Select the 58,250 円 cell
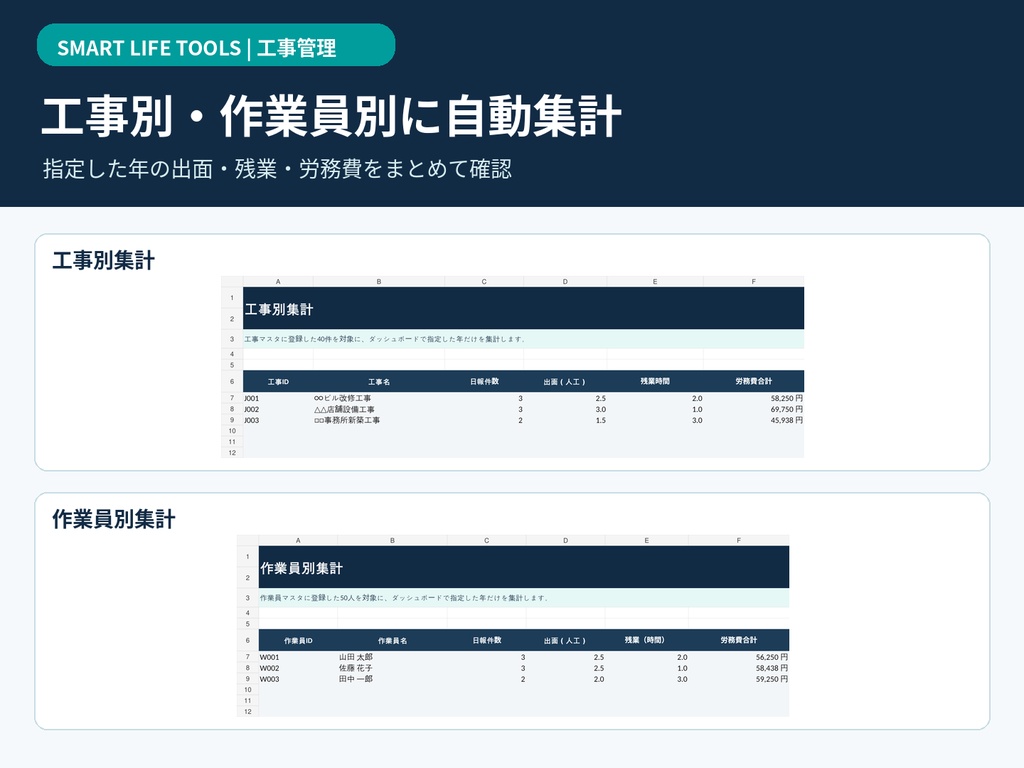Image resolution: width=1024 pixels, height=768 pixels. pos(754,398)
